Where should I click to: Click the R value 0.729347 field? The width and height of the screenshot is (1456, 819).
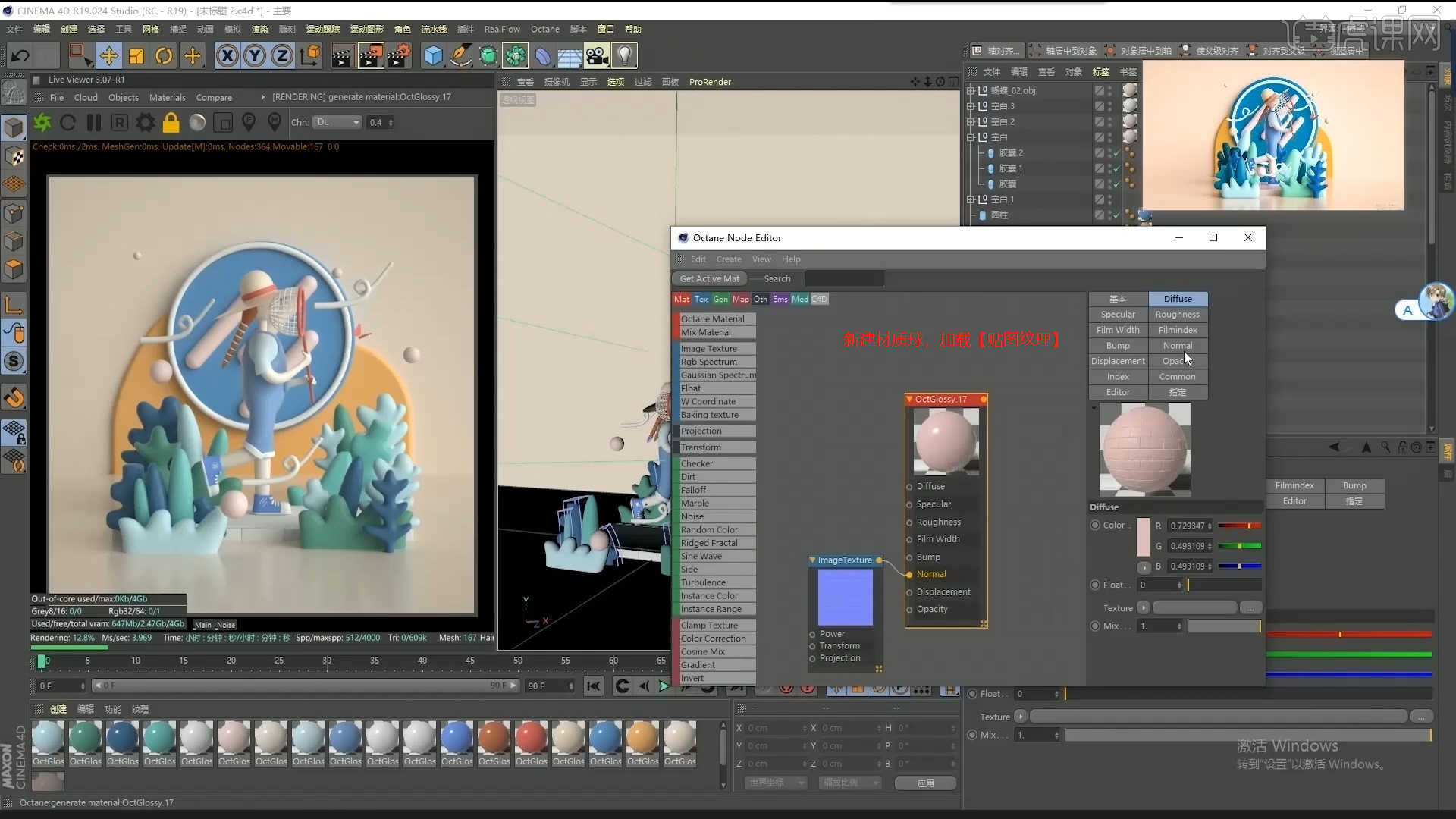[1189, 526]
